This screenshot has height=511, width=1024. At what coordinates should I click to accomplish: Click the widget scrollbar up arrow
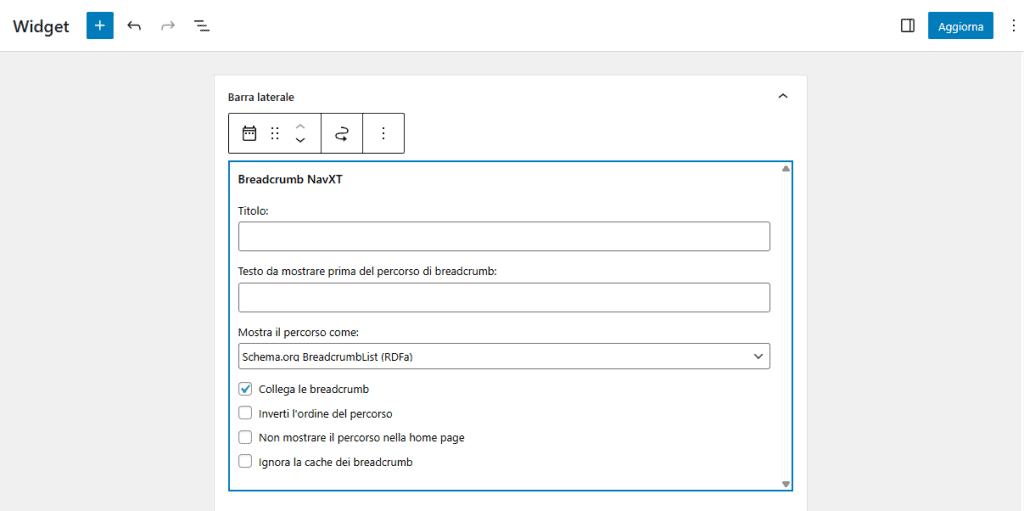[786, 168]
